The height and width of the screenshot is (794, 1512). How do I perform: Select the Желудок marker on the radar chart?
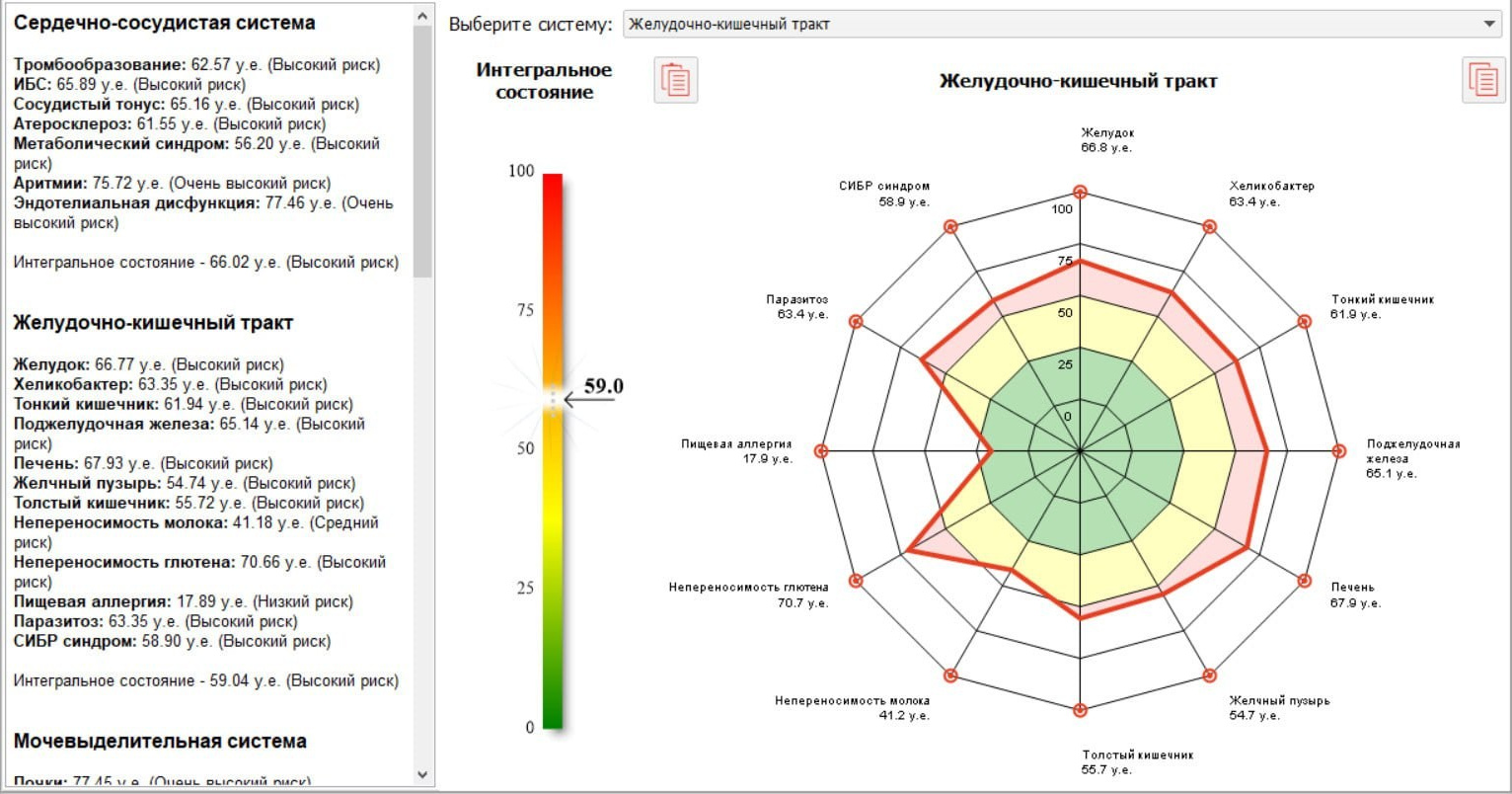coord(1080,193)
